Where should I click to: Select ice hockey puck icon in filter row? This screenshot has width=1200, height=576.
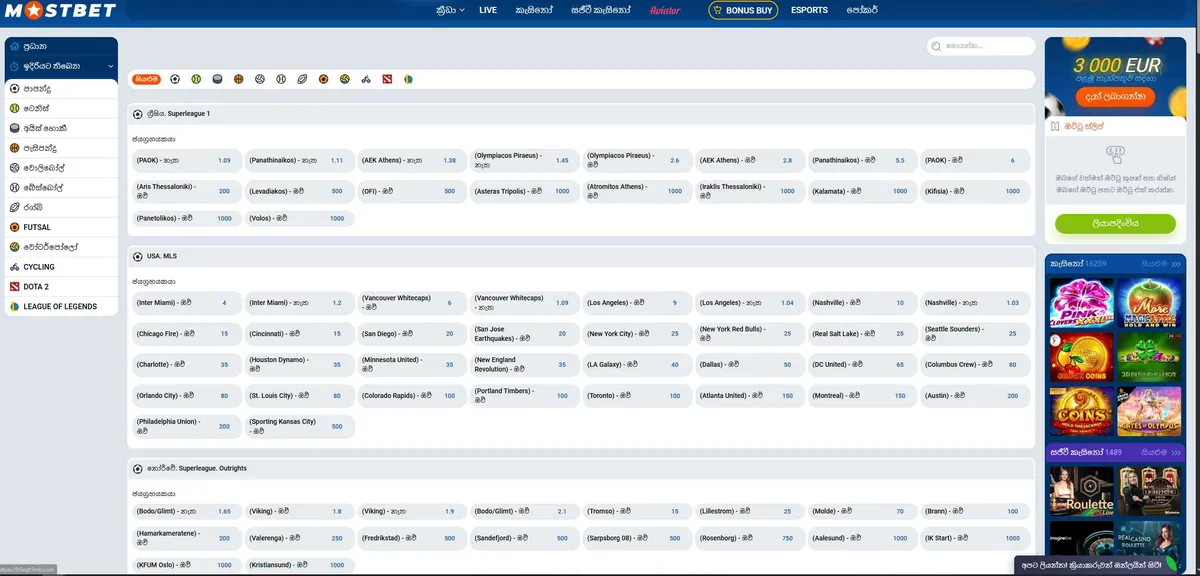[217, 79]
